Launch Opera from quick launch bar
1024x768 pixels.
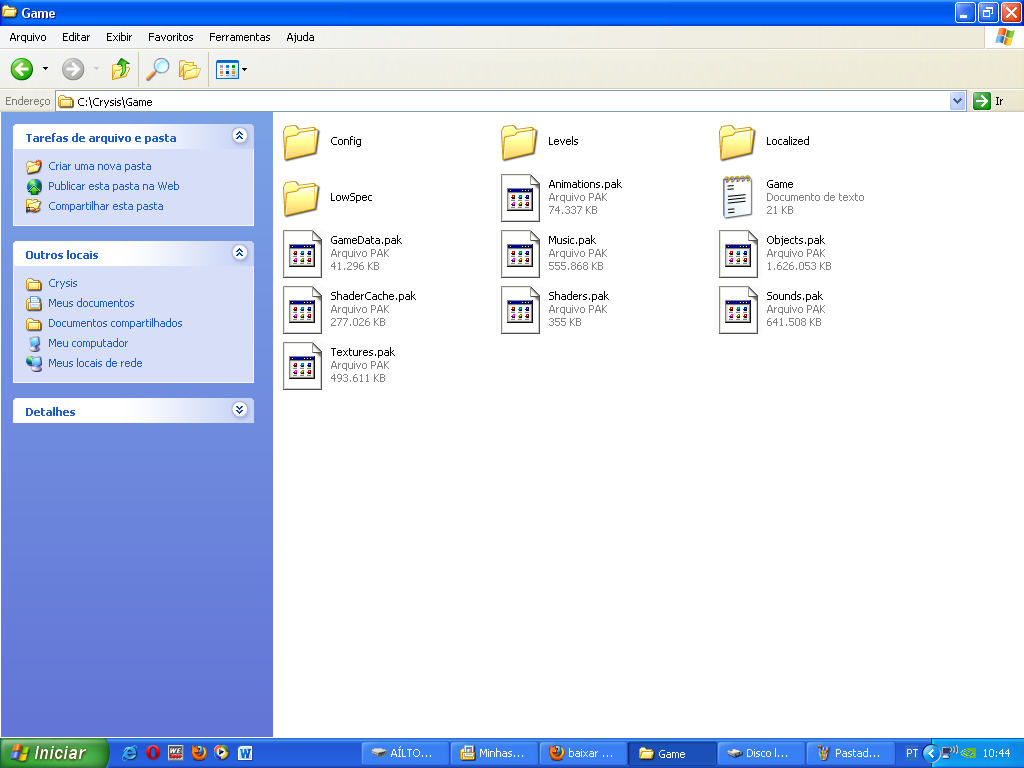[x=153, y=753]
